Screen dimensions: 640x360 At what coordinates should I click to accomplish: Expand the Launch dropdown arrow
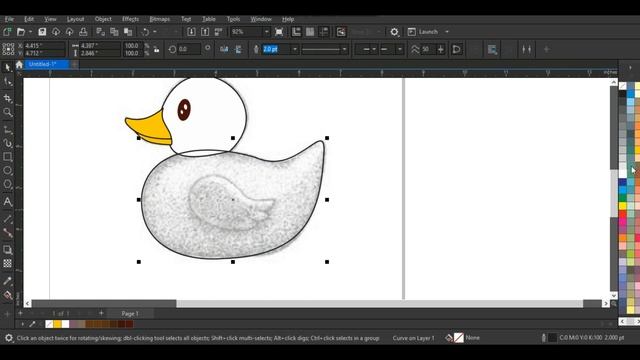click(447, 32)
